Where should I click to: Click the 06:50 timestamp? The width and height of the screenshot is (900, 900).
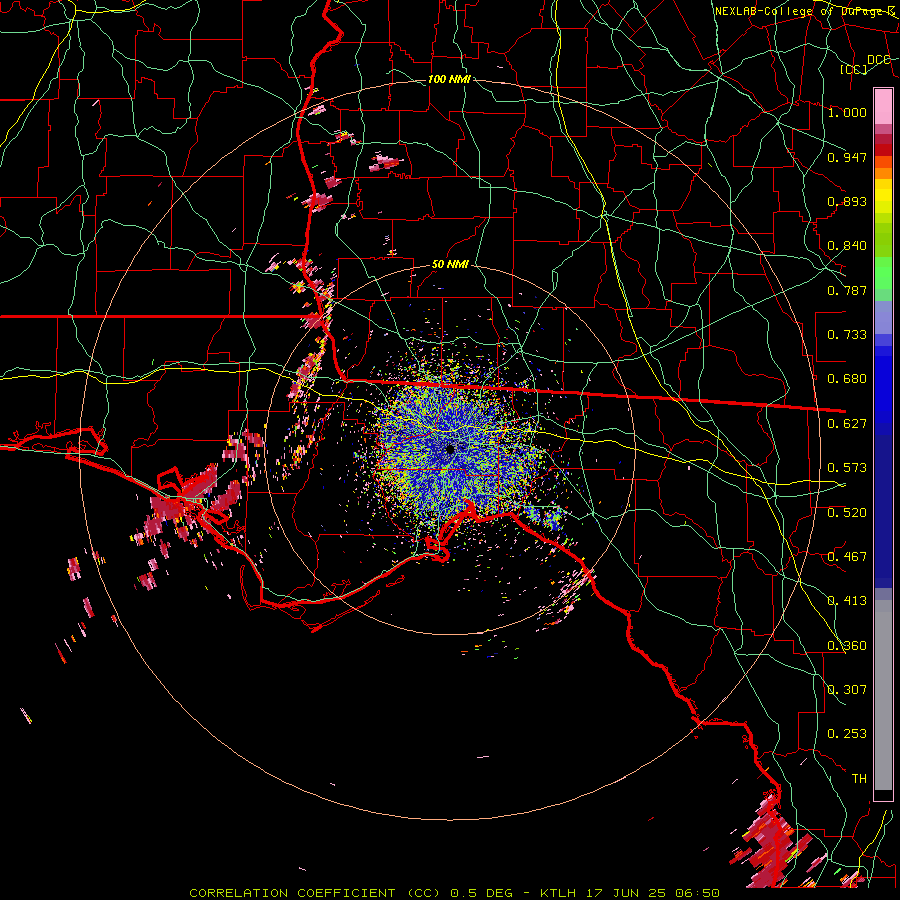pos(697,893)
